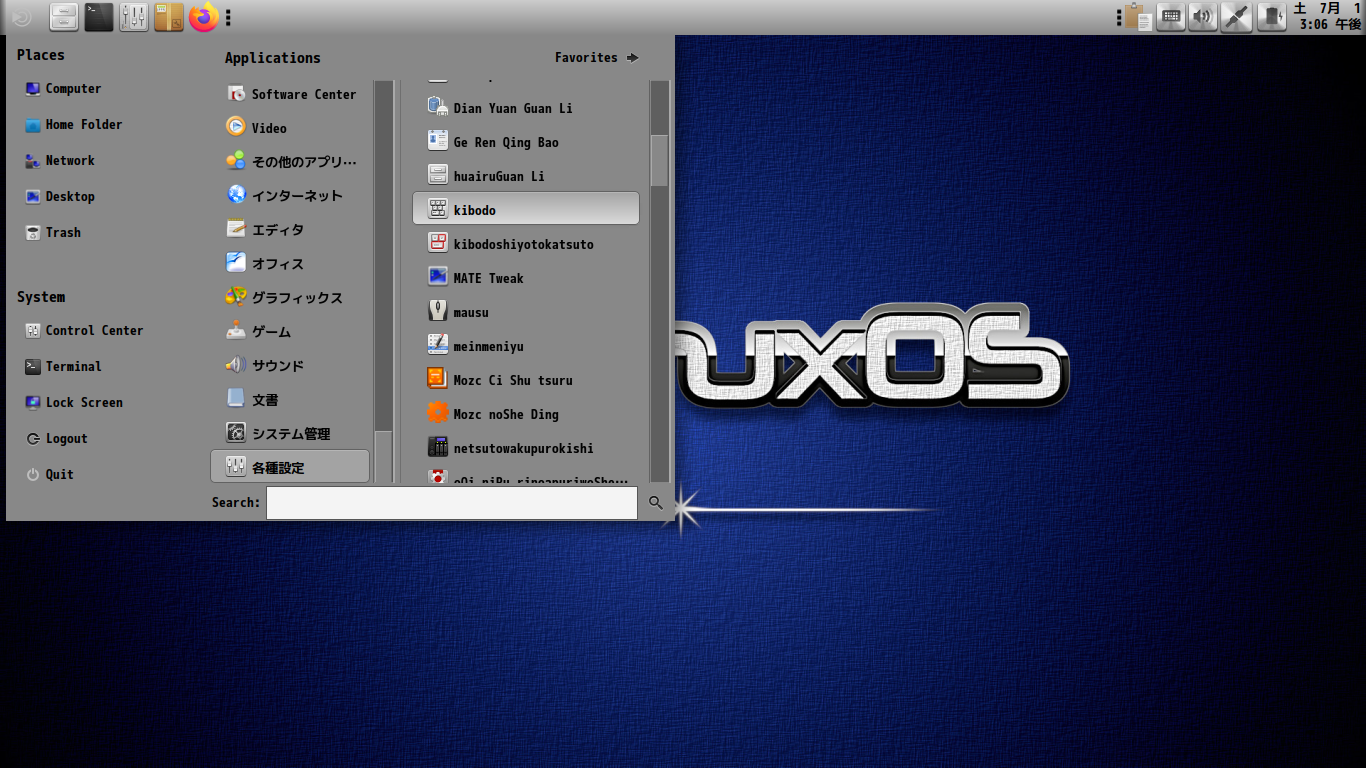Launch MATE Tweak
The image size is (1366, 768).
pos(526,278)
